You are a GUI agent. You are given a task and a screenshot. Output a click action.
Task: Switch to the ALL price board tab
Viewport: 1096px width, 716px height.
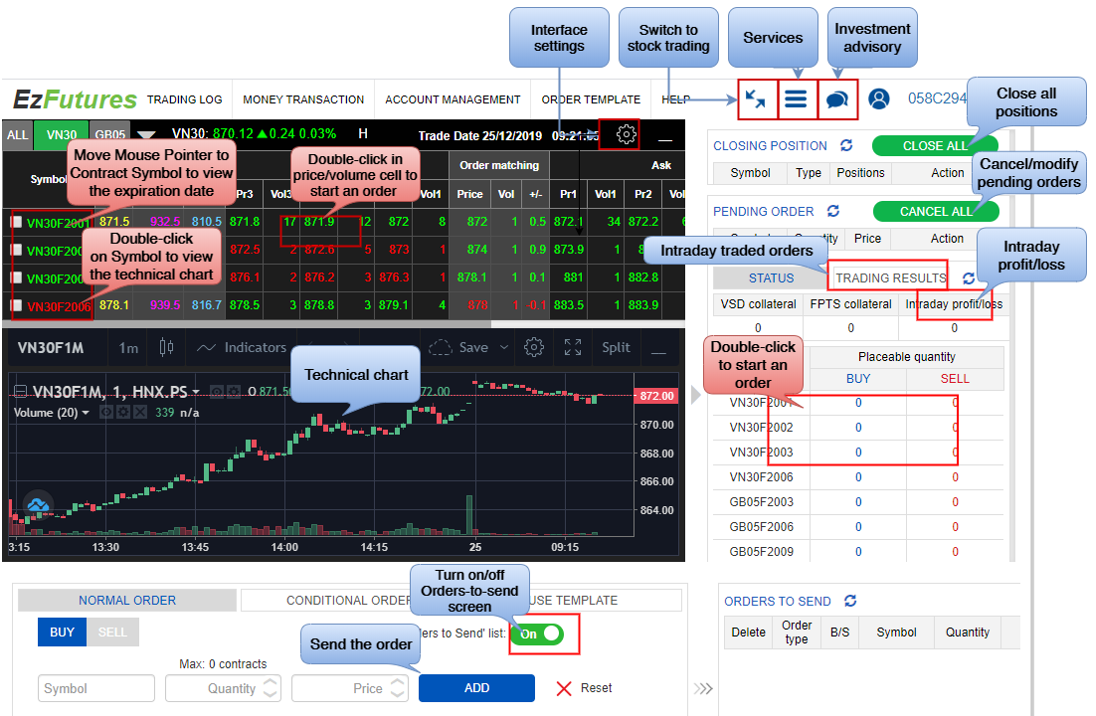point(17,134)
